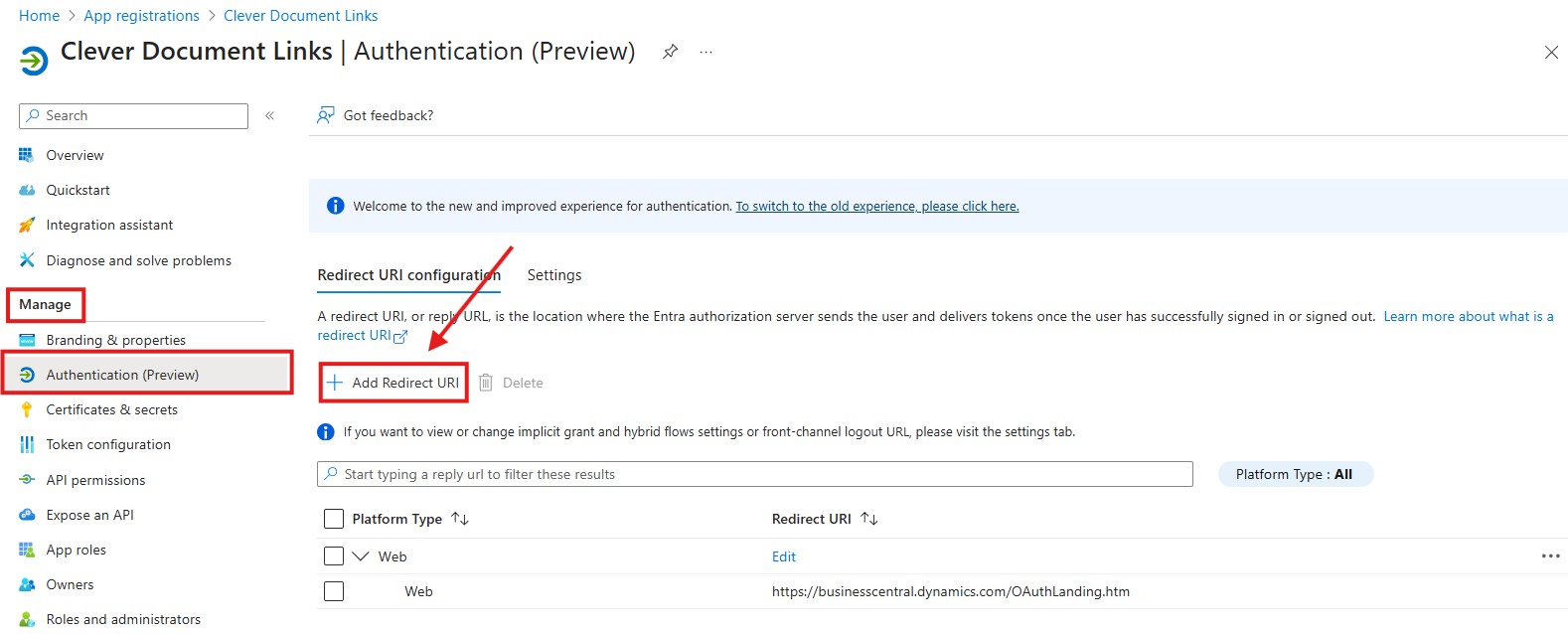Click the App roles grid icon
This screenshot has width=1568, height=634.
(27, 550)
